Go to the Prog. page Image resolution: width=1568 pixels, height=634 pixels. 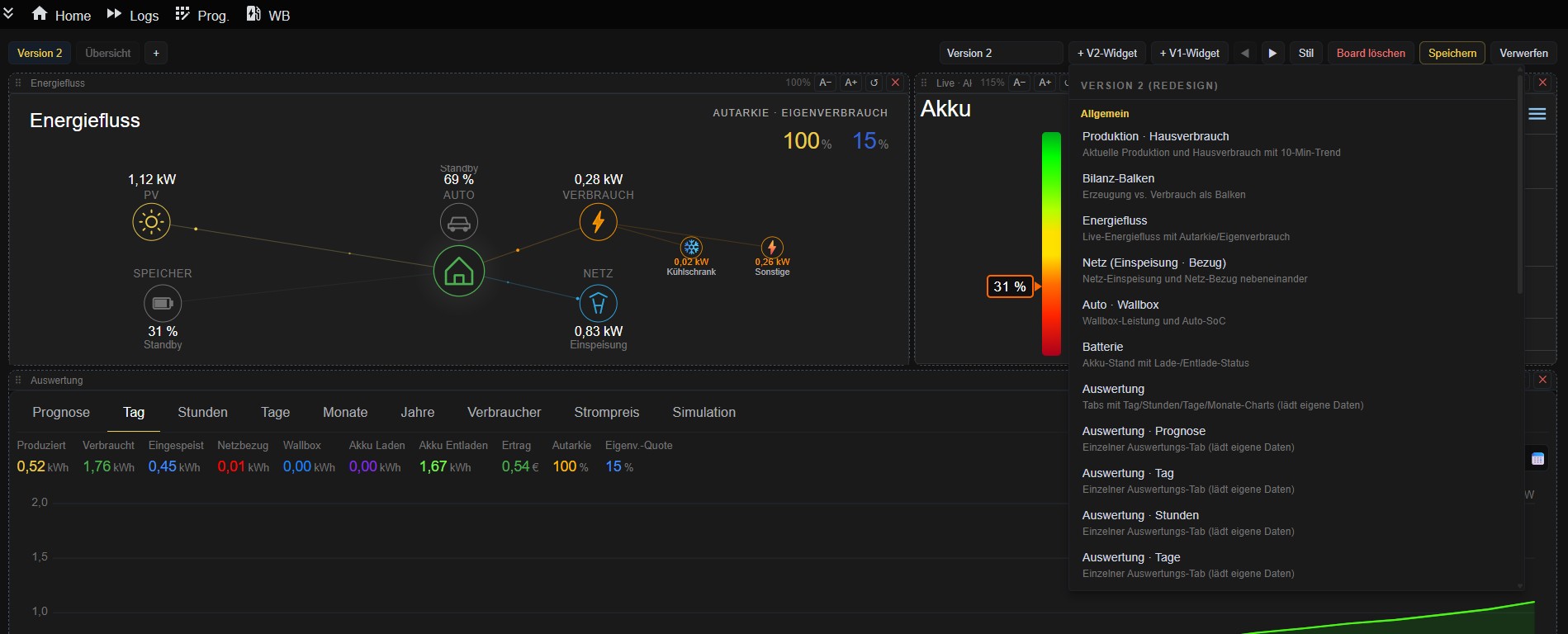pos(202,15)
